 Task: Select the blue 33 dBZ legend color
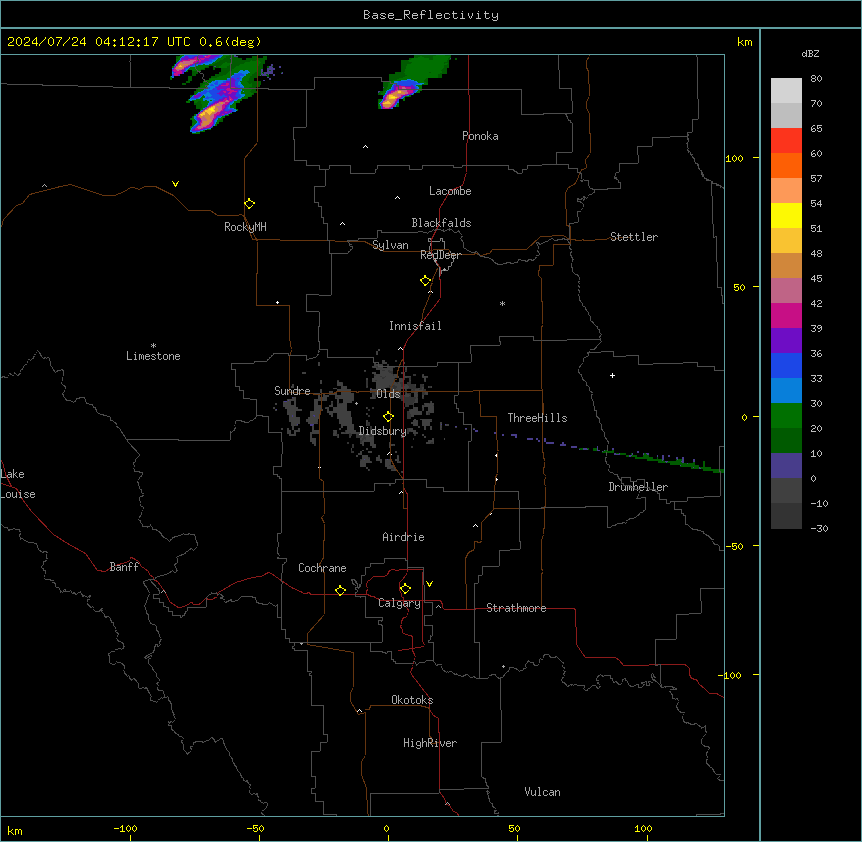786,365
